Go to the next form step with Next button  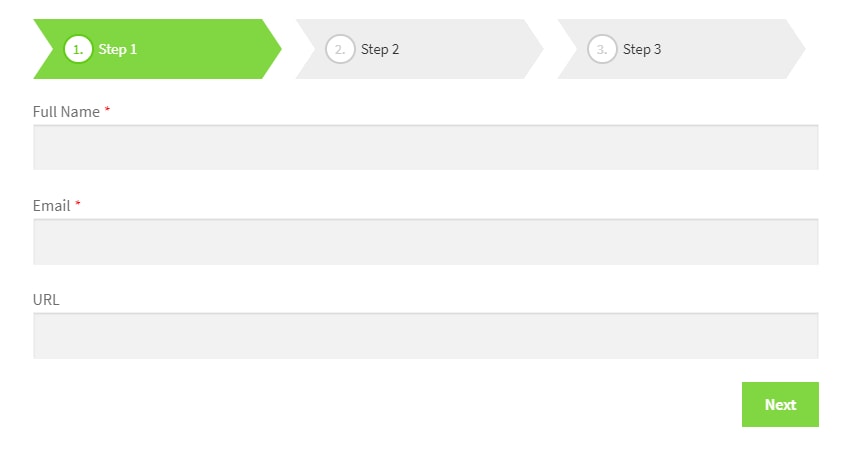click(780, 404)
